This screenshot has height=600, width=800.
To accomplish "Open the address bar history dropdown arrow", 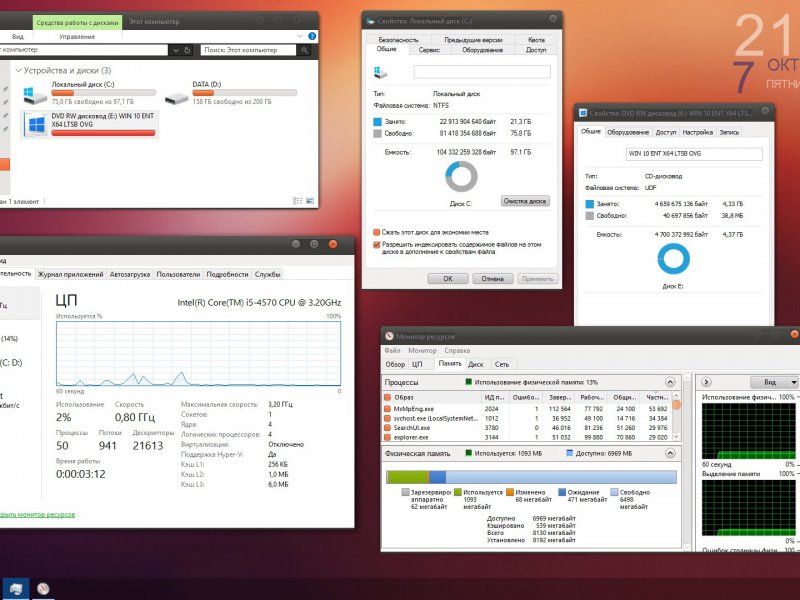I will (x=176, y=50).
